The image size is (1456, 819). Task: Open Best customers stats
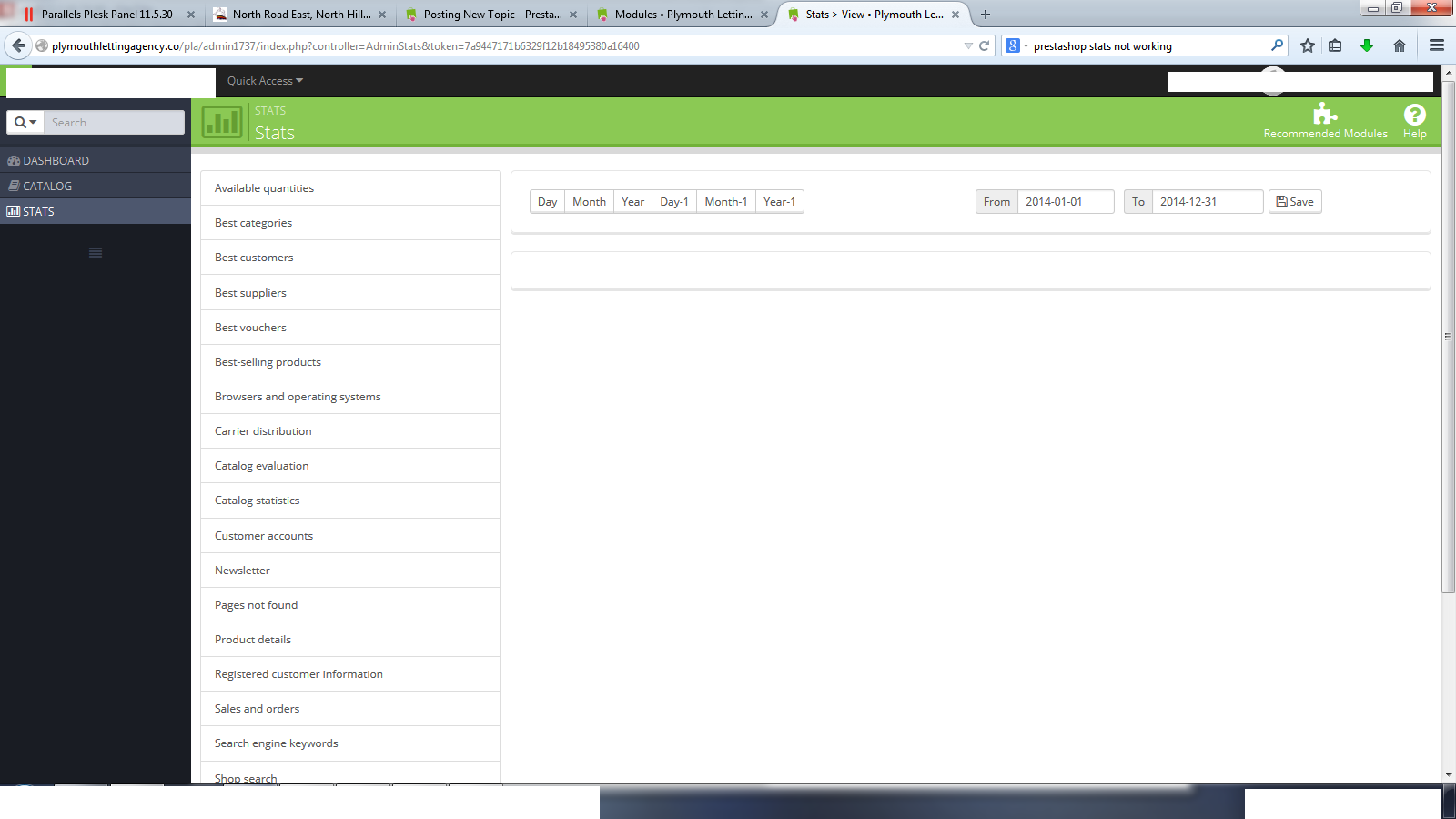[350, 258]
